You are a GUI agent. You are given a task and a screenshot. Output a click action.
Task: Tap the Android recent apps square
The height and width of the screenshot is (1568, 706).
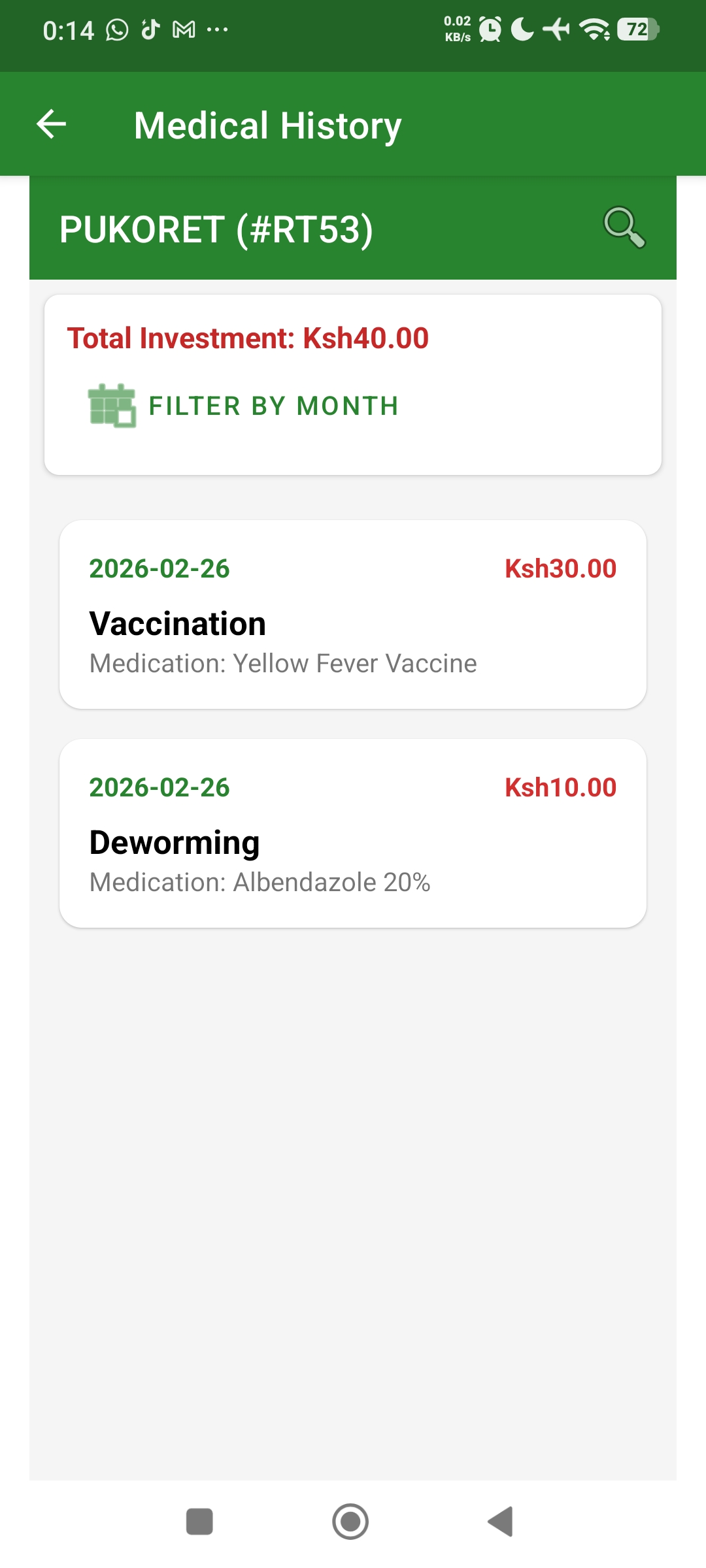(x=199, y=1521)
